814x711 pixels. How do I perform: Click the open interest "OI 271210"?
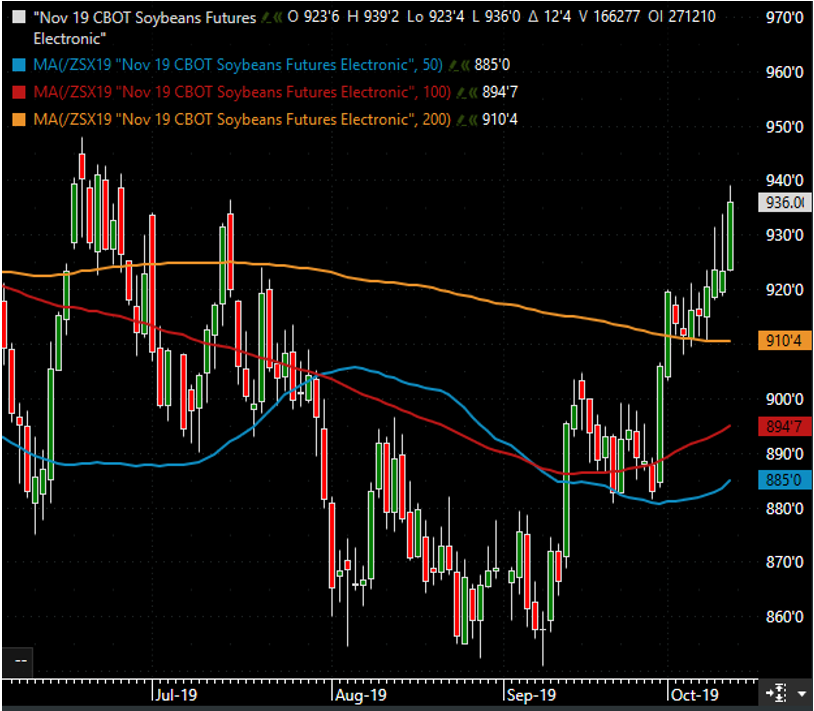(x=682, y=17)
